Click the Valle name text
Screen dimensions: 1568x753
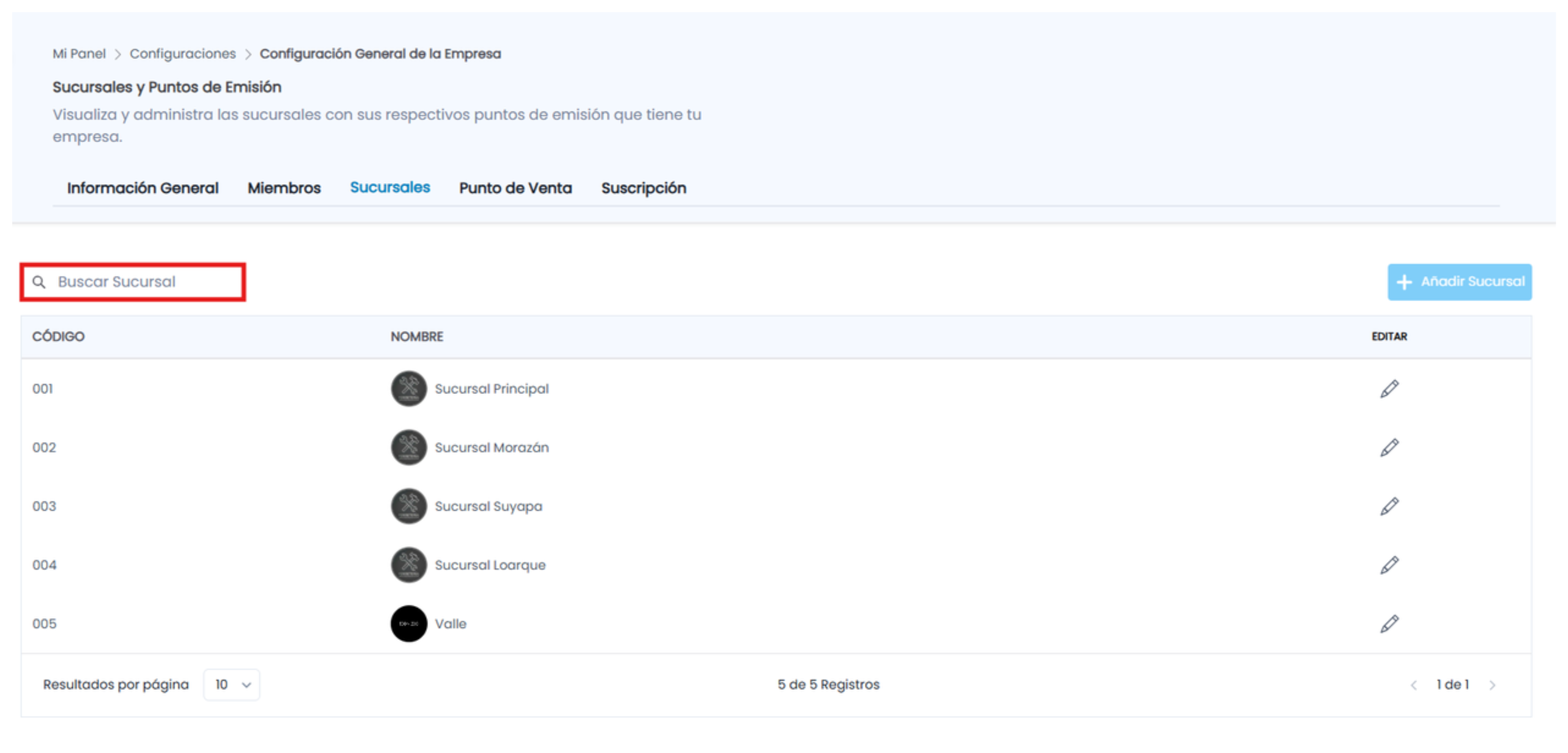tap(450, 623)
